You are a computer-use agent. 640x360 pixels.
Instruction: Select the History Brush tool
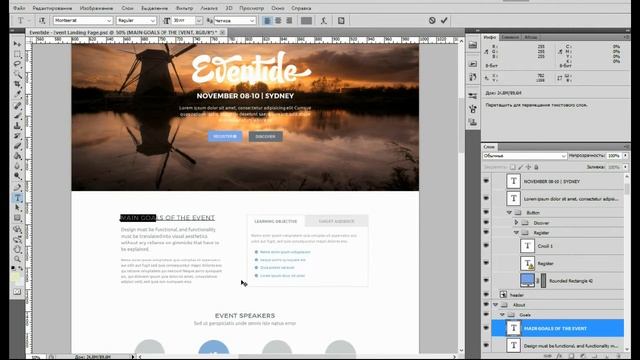[17, 136]
